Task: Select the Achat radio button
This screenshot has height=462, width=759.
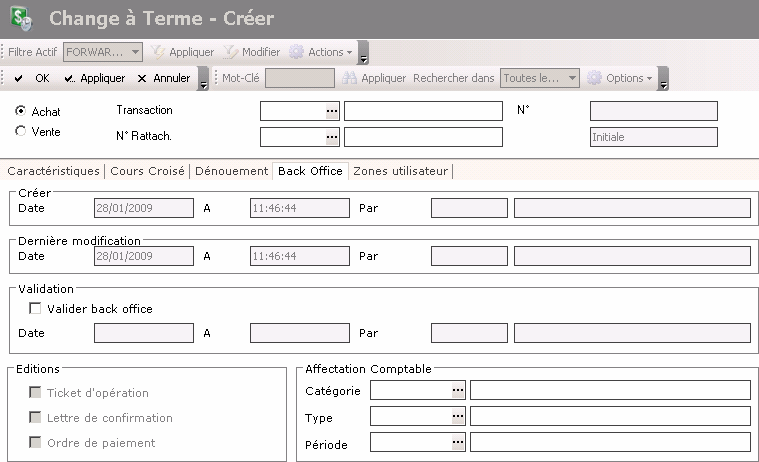Action: (21, 112)
